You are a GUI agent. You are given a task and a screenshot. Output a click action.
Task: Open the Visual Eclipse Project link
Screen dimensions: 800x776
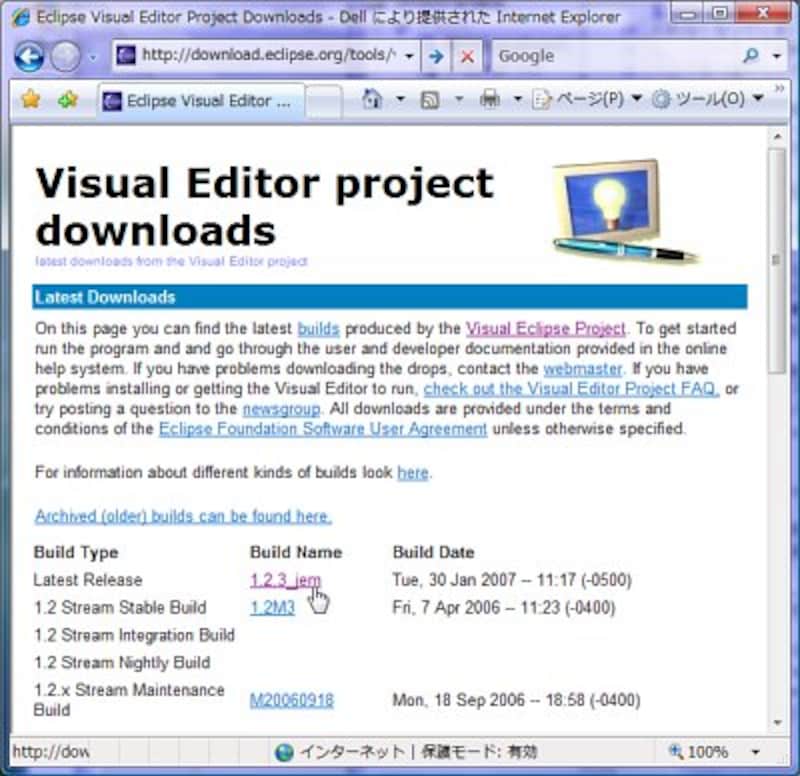545,329
